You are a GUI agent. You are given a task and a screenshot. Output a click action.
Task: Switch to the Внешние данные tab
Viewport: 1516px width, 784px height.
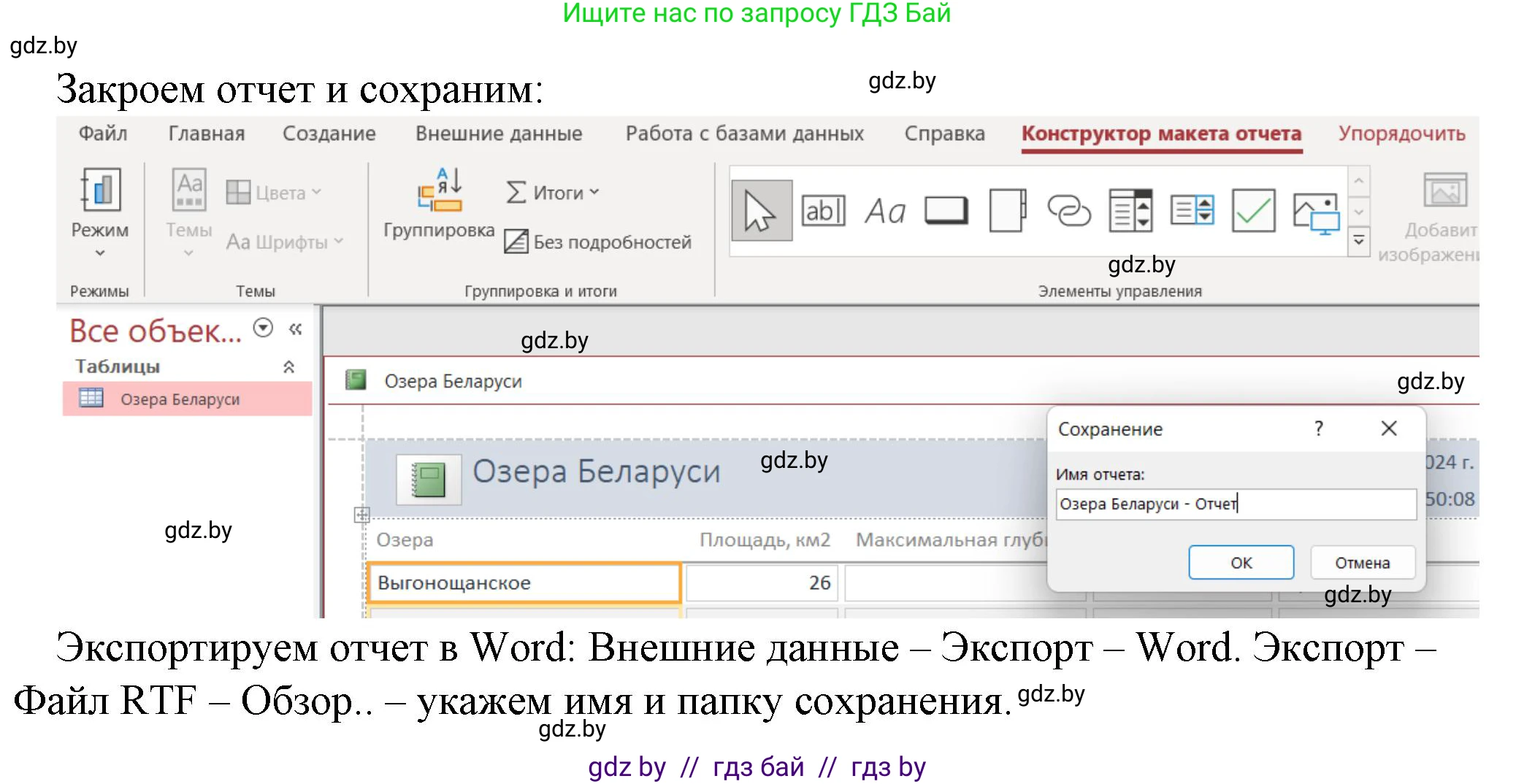point(499,133)
